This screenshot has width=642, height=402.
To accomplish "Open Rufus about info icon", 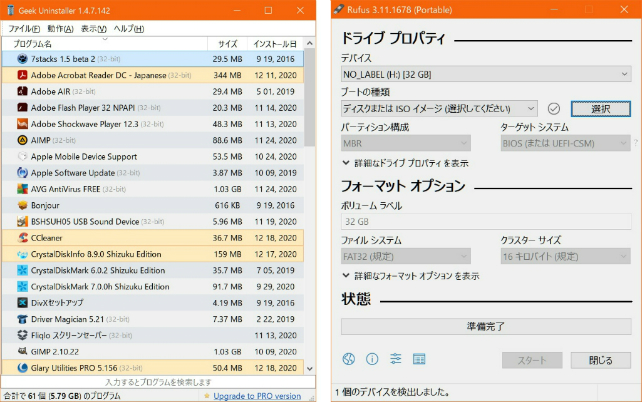I will coord(372,359).
